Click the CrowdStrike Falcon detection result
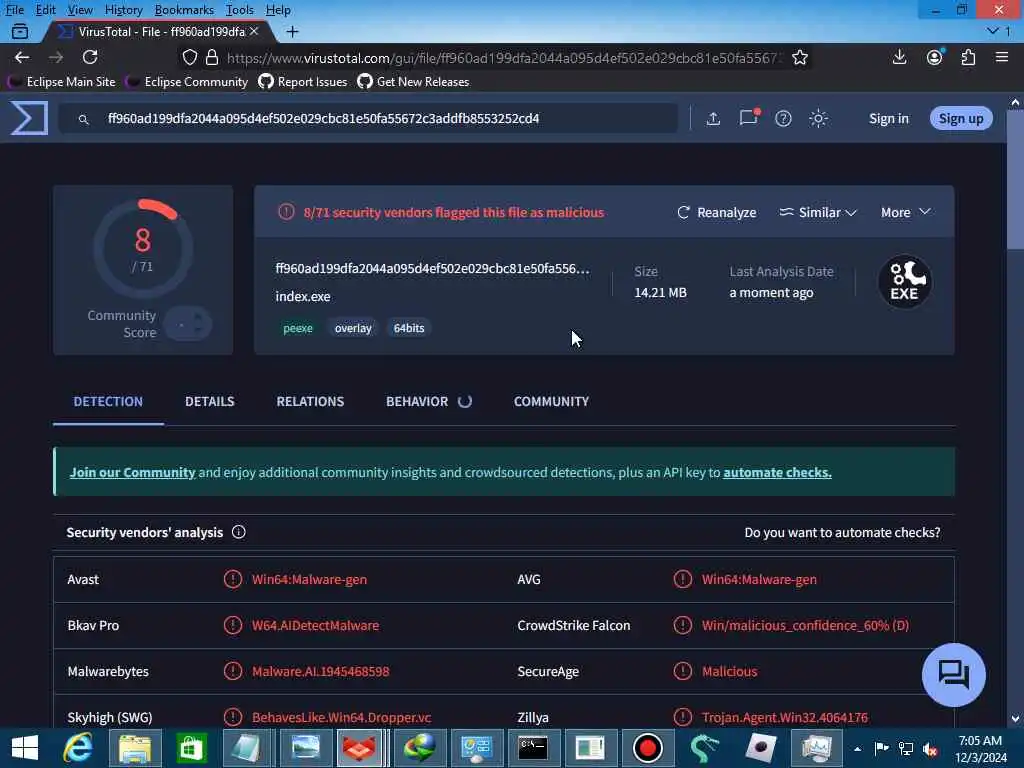1024x768 pixels. click(805, 625)
